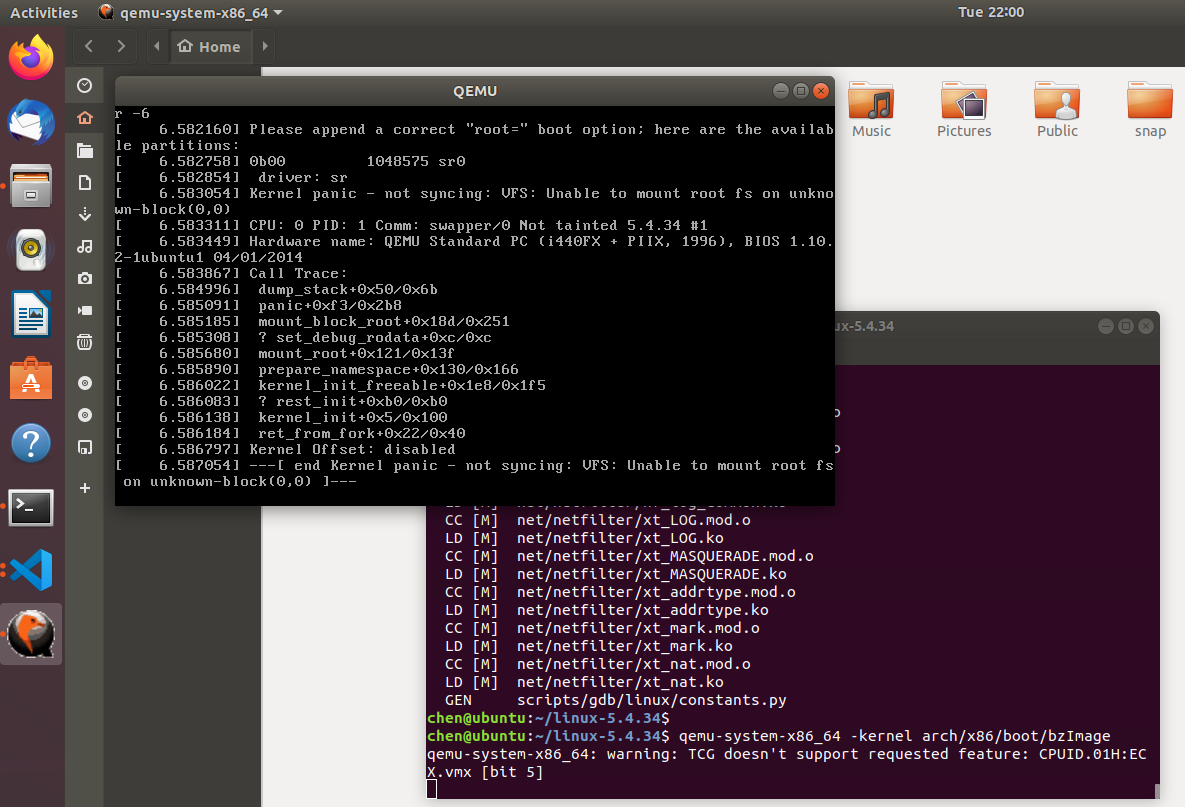
Task: Open Music in Files sidebar
Action: pos(85,246)
